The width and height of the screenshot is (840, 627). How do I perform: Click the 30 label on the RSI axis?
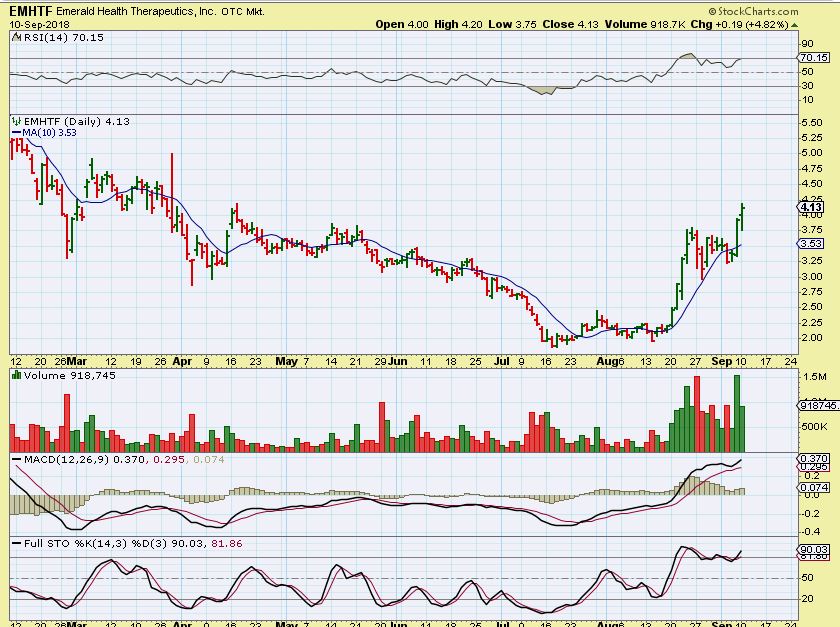coord(807,85)
